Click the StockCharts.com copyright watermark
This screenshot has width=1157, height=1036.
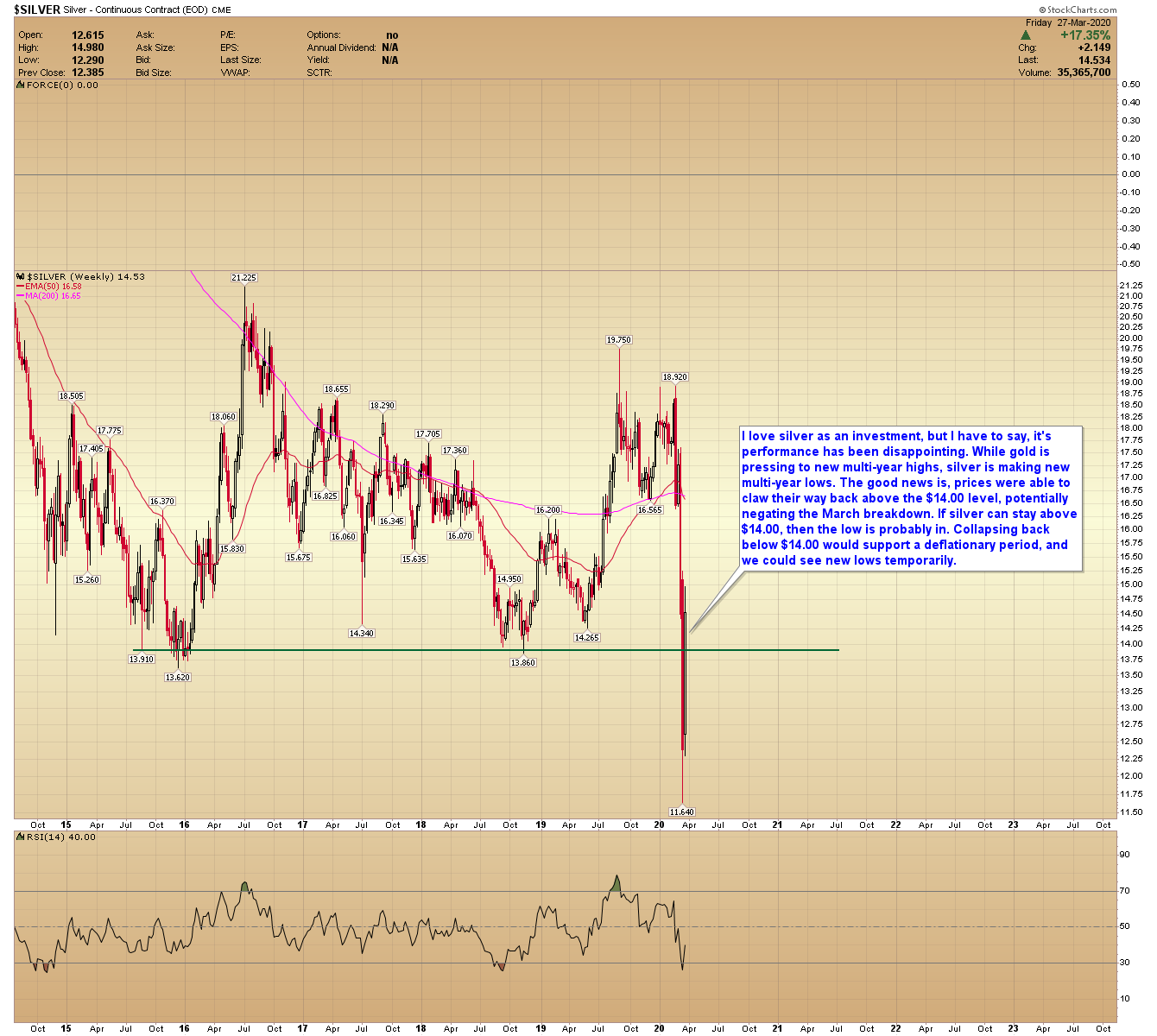1078,10
